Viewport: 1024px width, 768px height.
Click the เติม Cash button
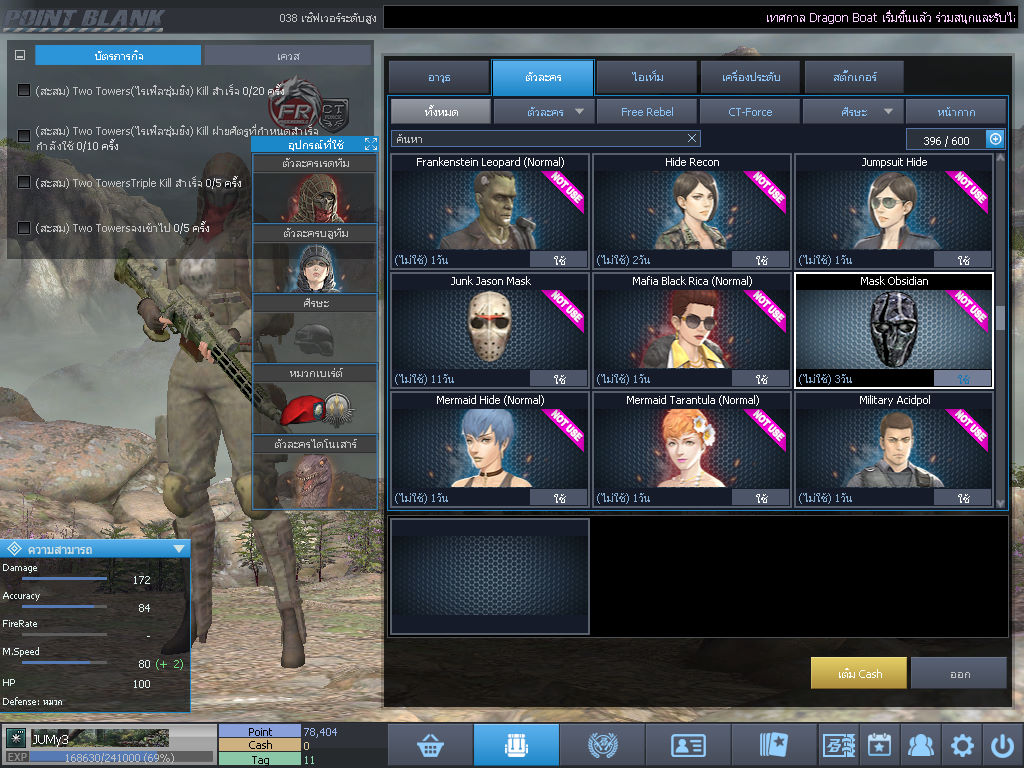(x=859, y=673)
